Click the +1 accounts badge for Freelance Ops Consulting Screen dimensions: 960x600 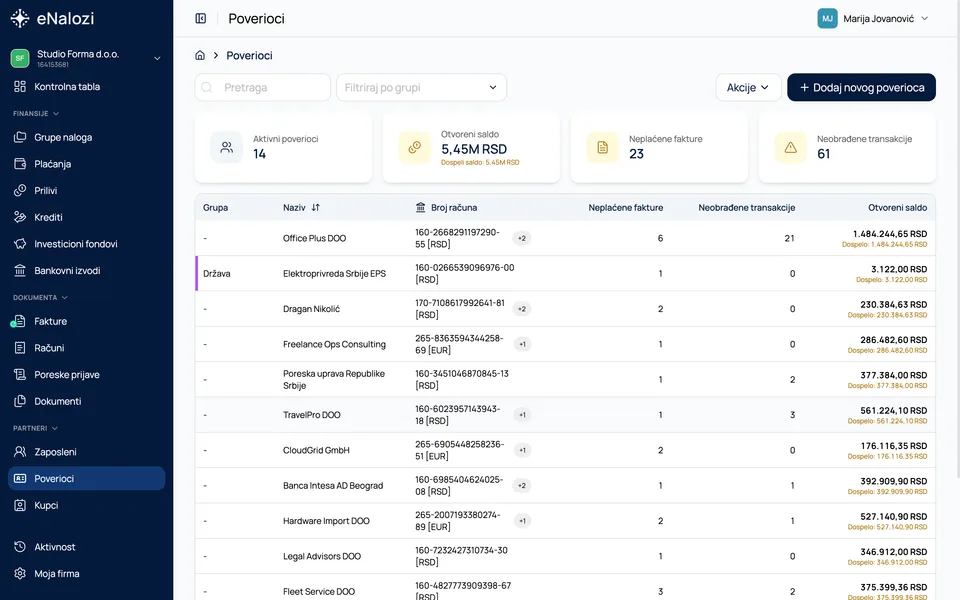coord(522,344)
